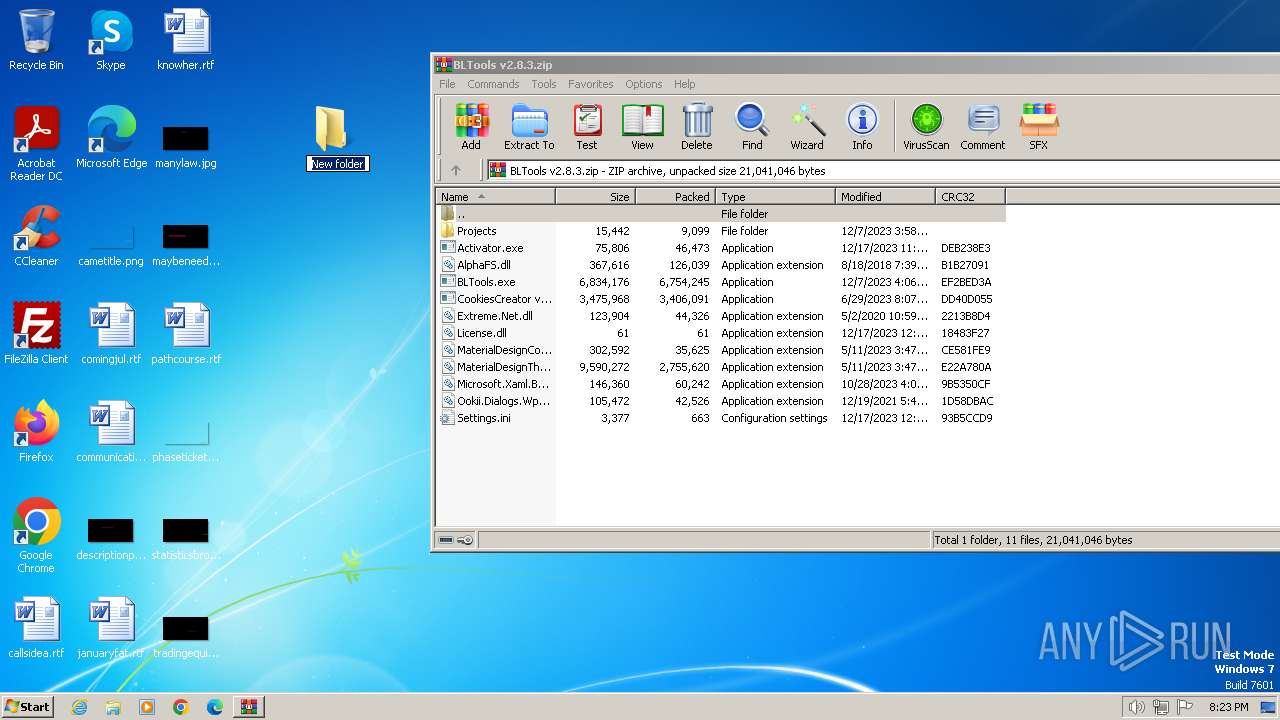Select BLTools.exe file
Screen dimensions: 1280x720
721,282
